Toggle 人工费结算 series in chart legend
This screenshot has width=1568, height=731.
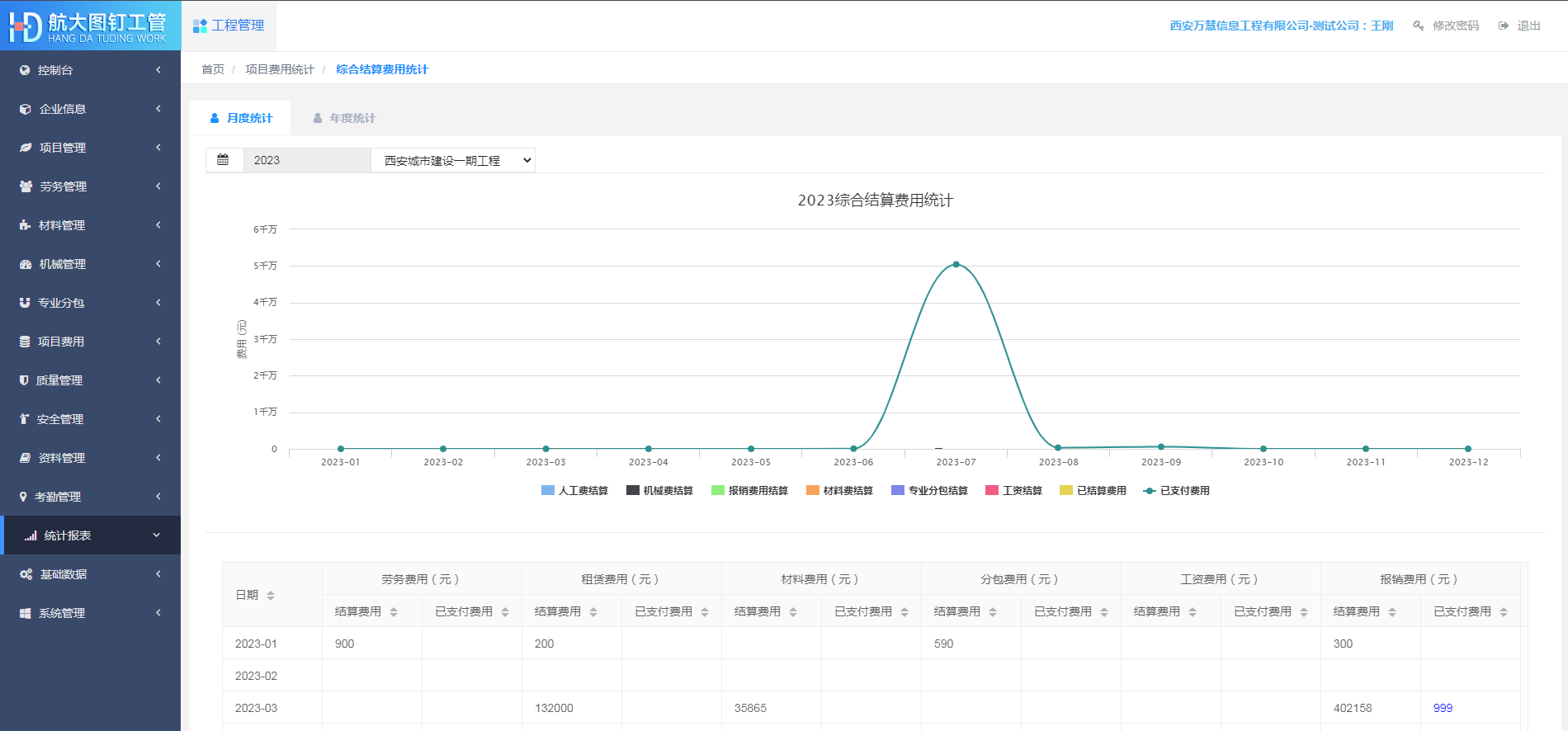pyautogui.click(x=574, y=490)
